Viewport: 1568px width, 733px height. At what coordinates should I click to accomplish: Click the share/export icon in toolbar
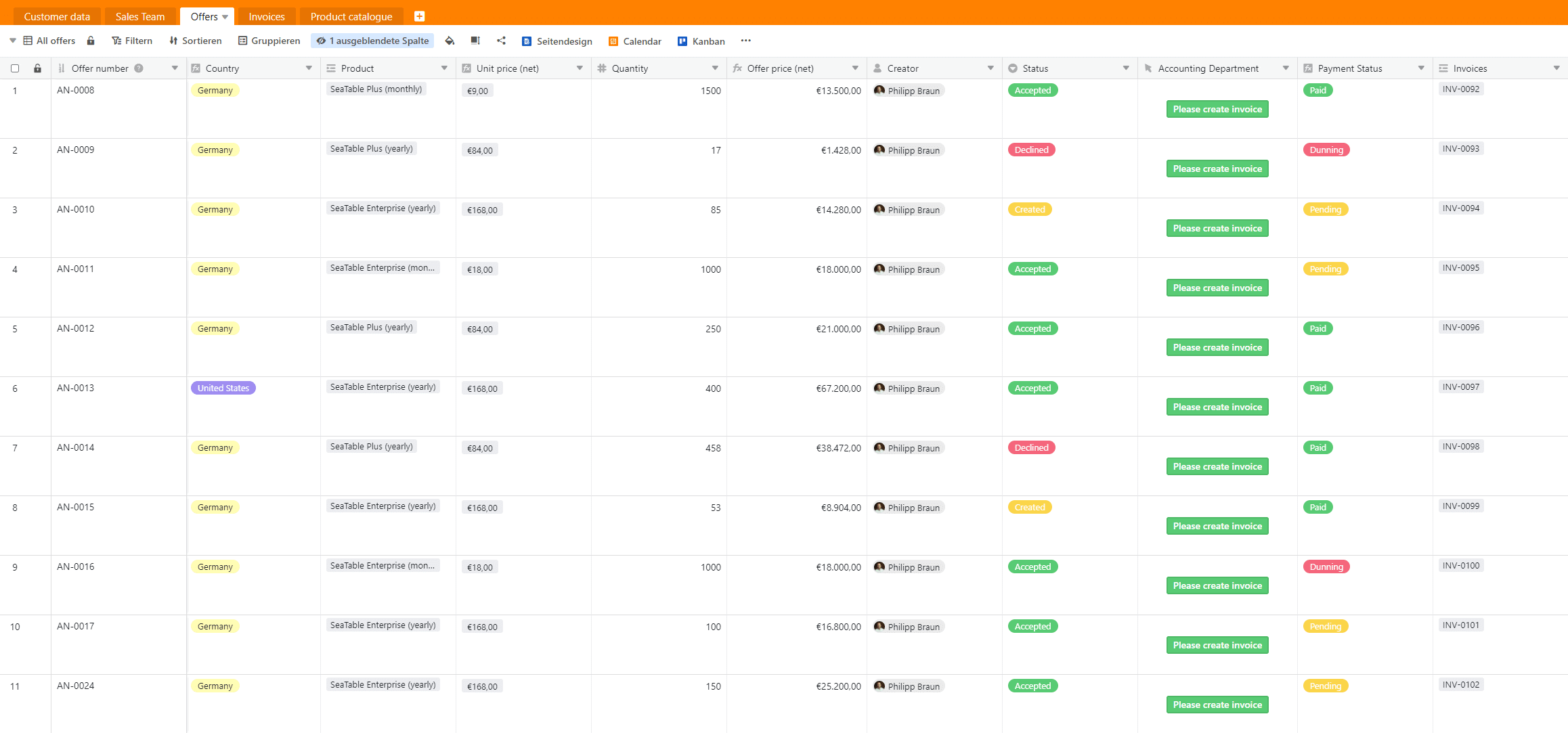[x=500, y=41]
